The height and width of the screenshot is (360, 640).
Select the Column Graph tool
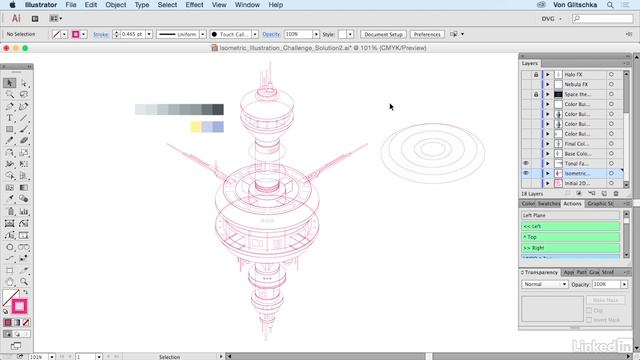[24, 211]
